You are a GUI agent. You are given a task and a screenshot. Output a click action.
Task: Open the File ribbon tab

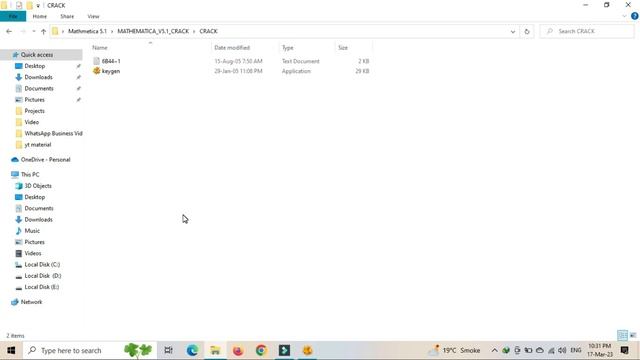[13, 16]
